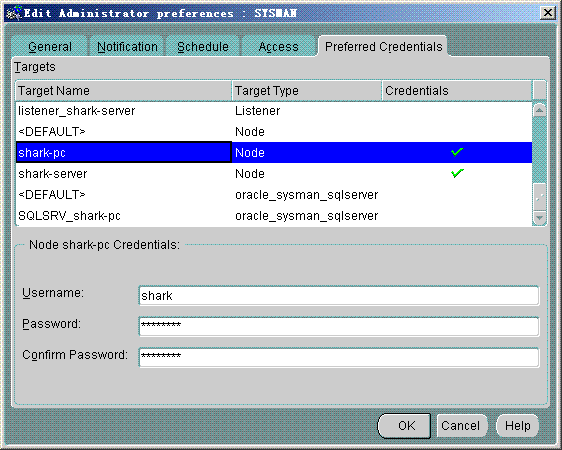Select <DEFAULT> oracle_sysman_sqlserver row
562x450 pixels.
(274, 195)
